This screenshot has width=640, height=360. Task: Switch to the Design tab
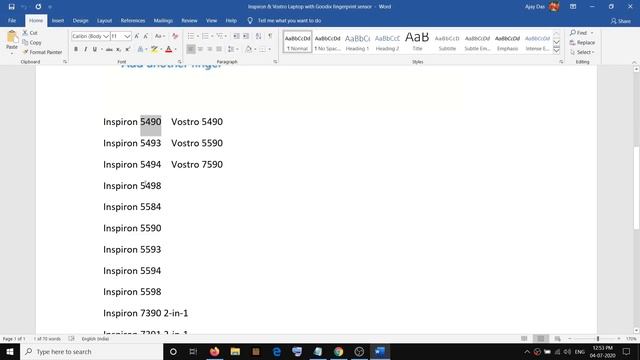(80, 20)
